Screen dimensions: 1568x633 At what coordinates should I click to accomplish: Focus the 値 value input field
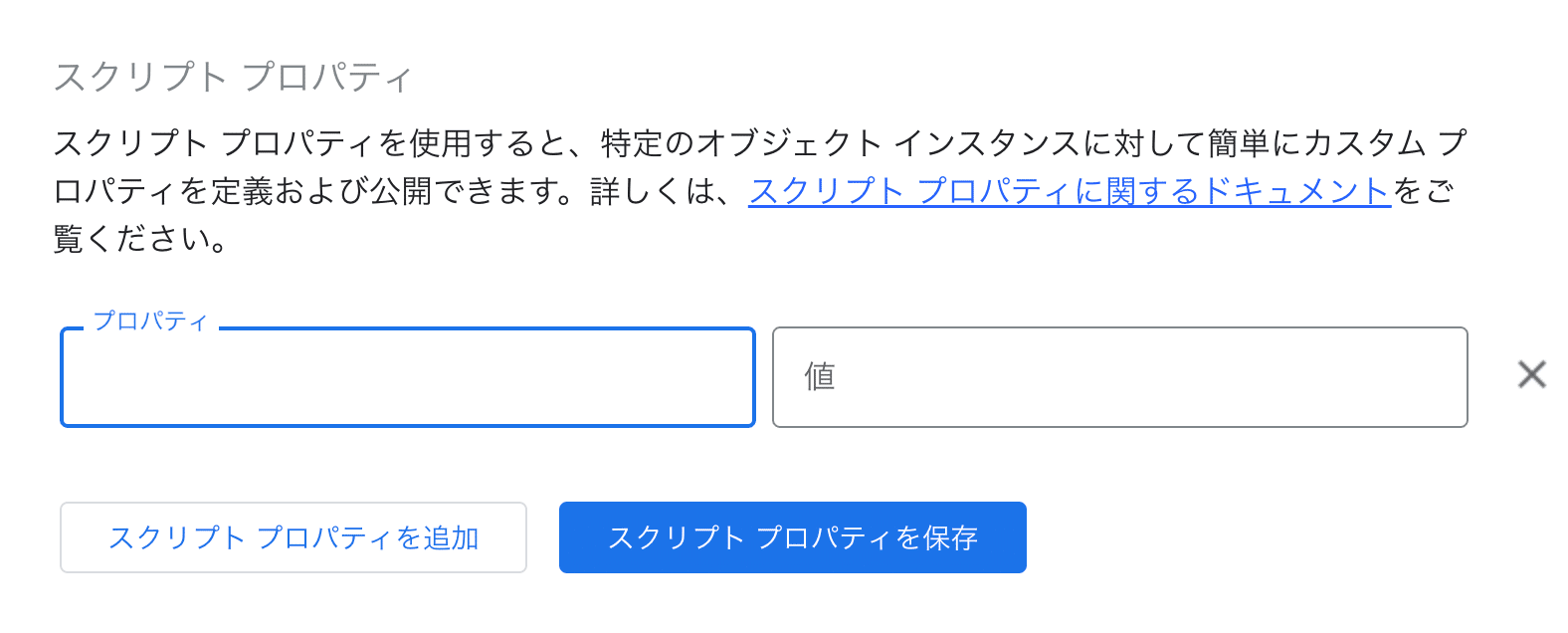[1119, 377]
